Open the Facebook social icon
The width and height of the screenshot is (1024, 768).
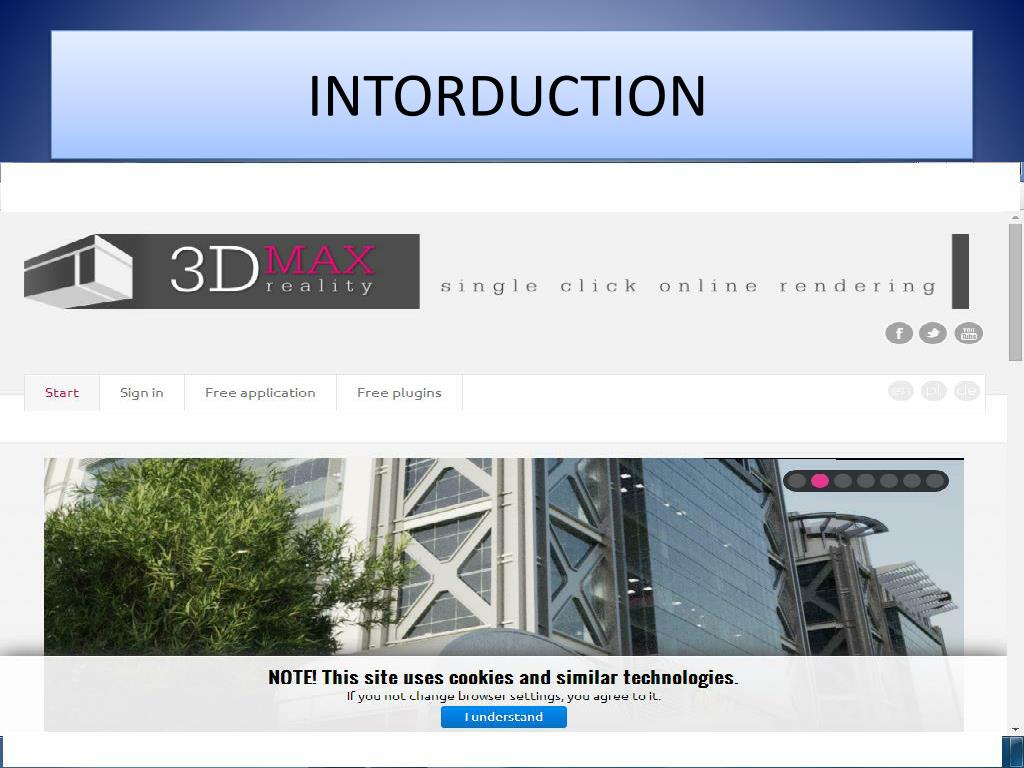click(x=899, y=333)
